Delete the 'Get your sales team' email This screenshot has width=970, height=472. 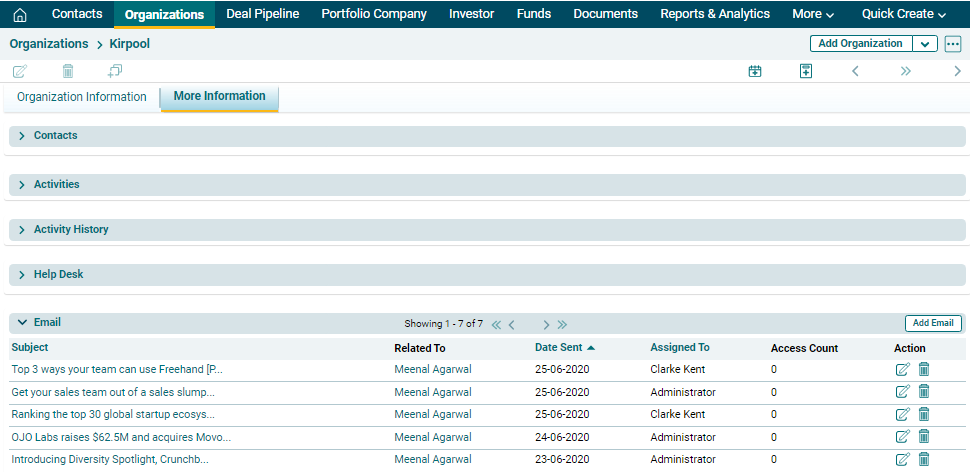tap(924, 392)
